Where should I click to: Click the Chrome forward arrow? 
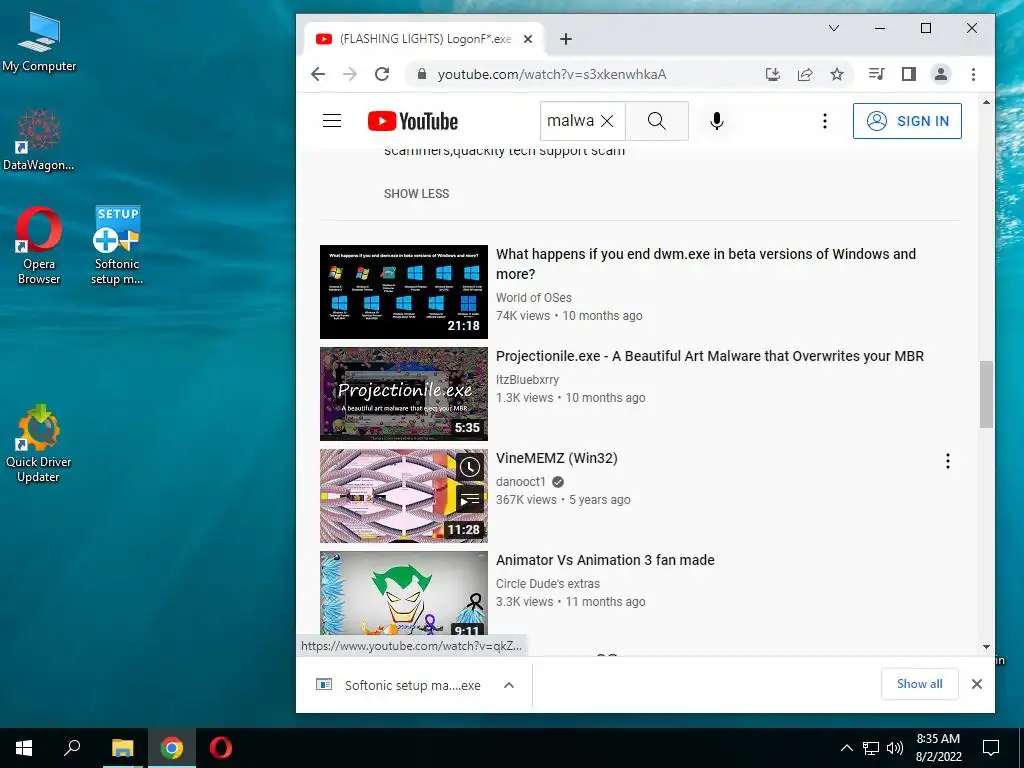click(350, 74)
